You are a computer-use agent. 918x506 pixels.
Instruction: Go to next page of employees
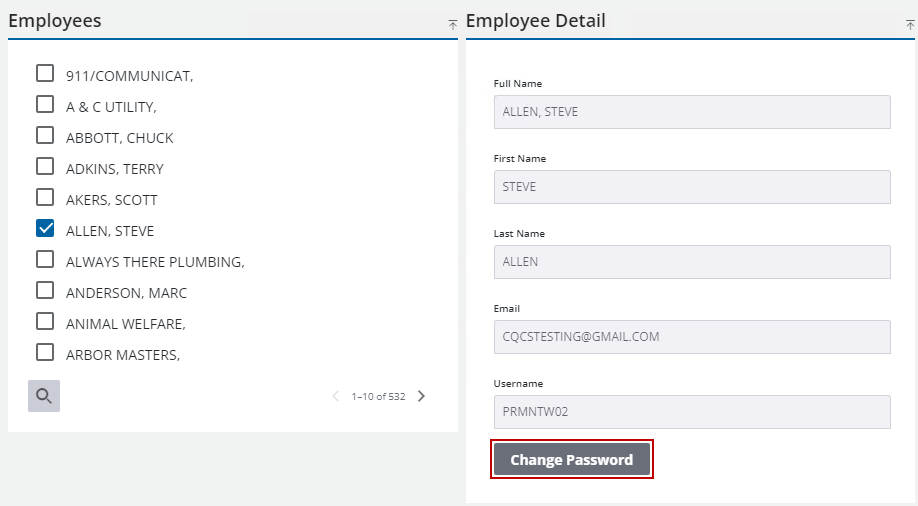421,396
